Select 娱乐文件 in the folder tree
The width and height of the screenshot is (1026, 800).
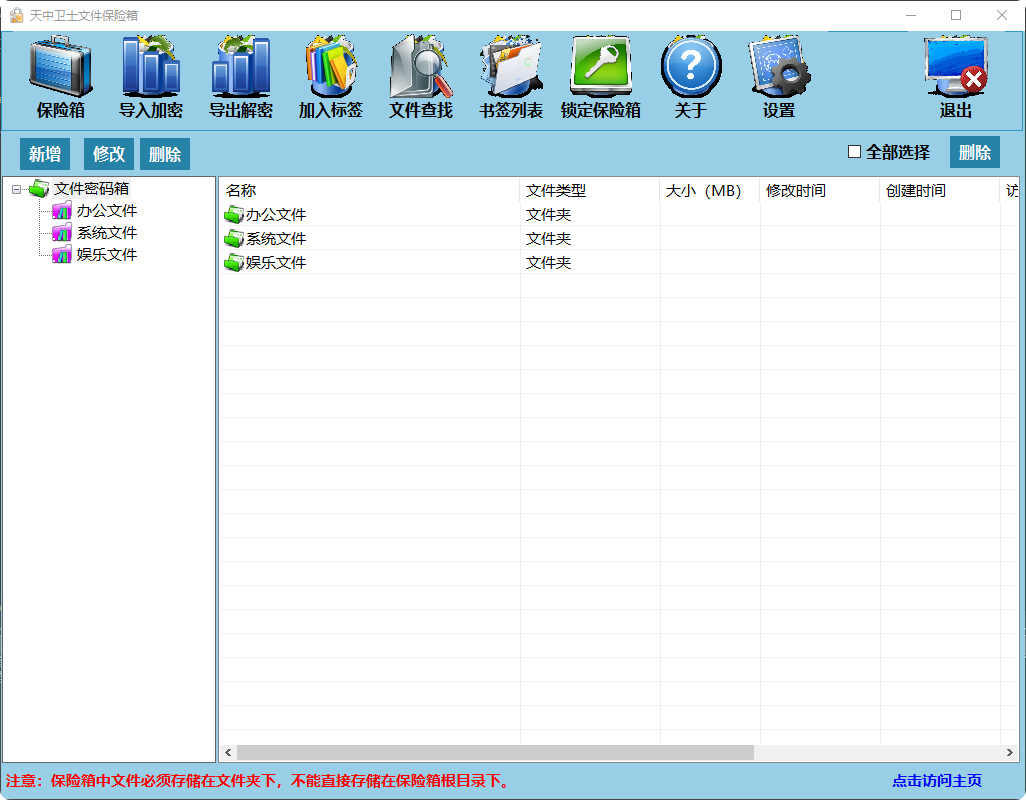pyautogui.click(x=106, y=255)
